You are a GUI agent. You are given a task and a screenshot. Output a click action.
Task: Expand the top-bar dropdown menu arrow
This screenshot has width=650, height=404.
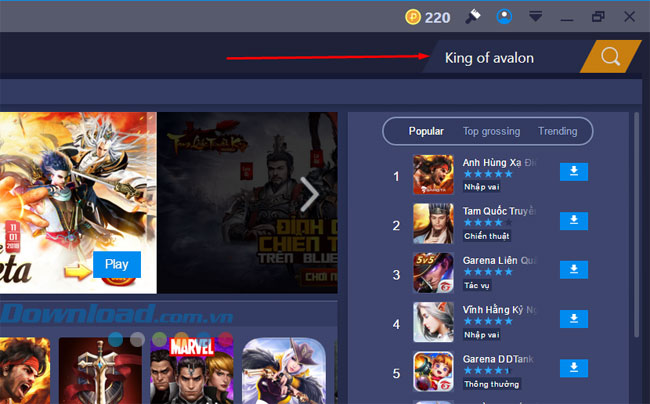536,16
